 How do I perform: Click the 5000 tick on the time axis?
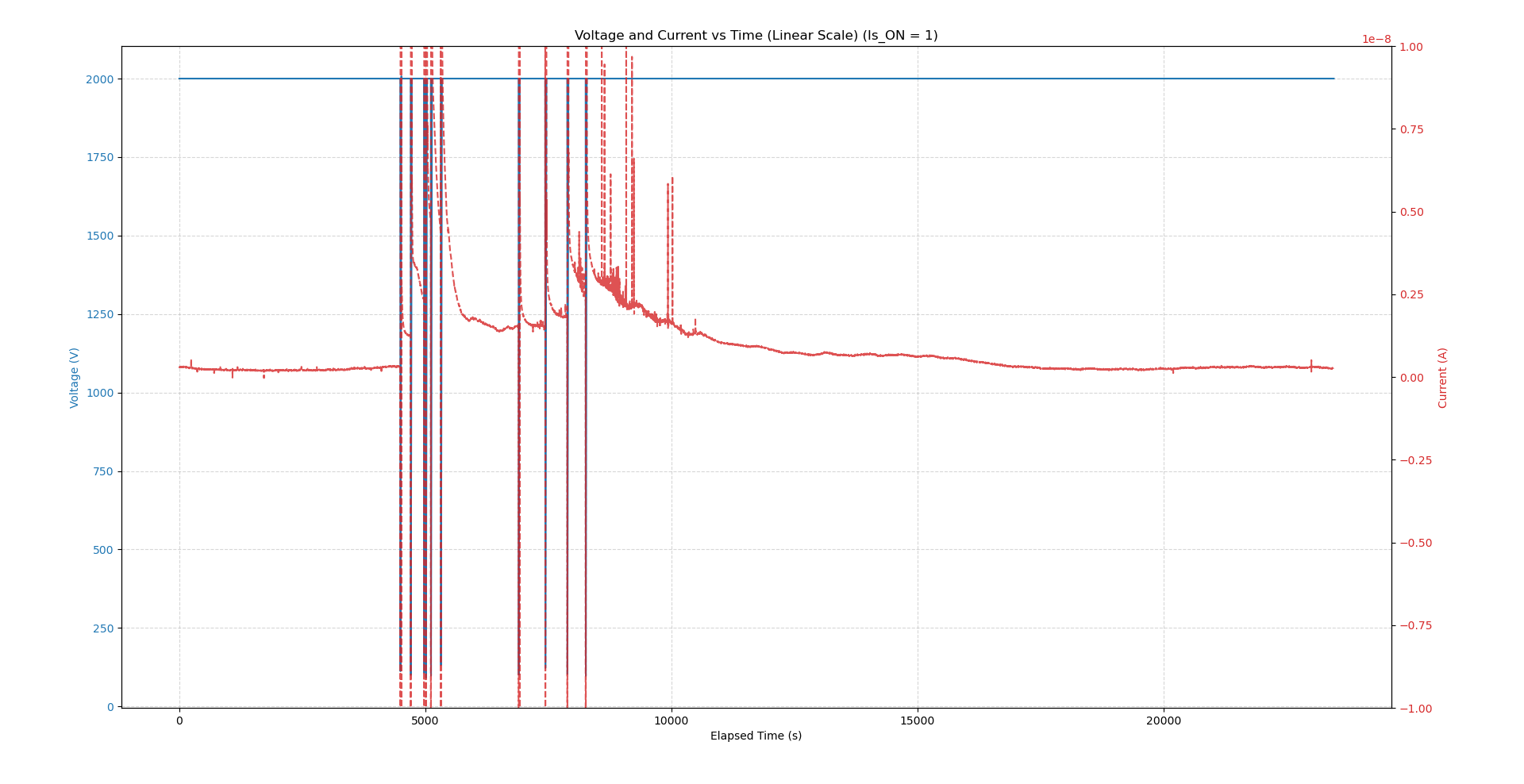(x=425, y=721)
